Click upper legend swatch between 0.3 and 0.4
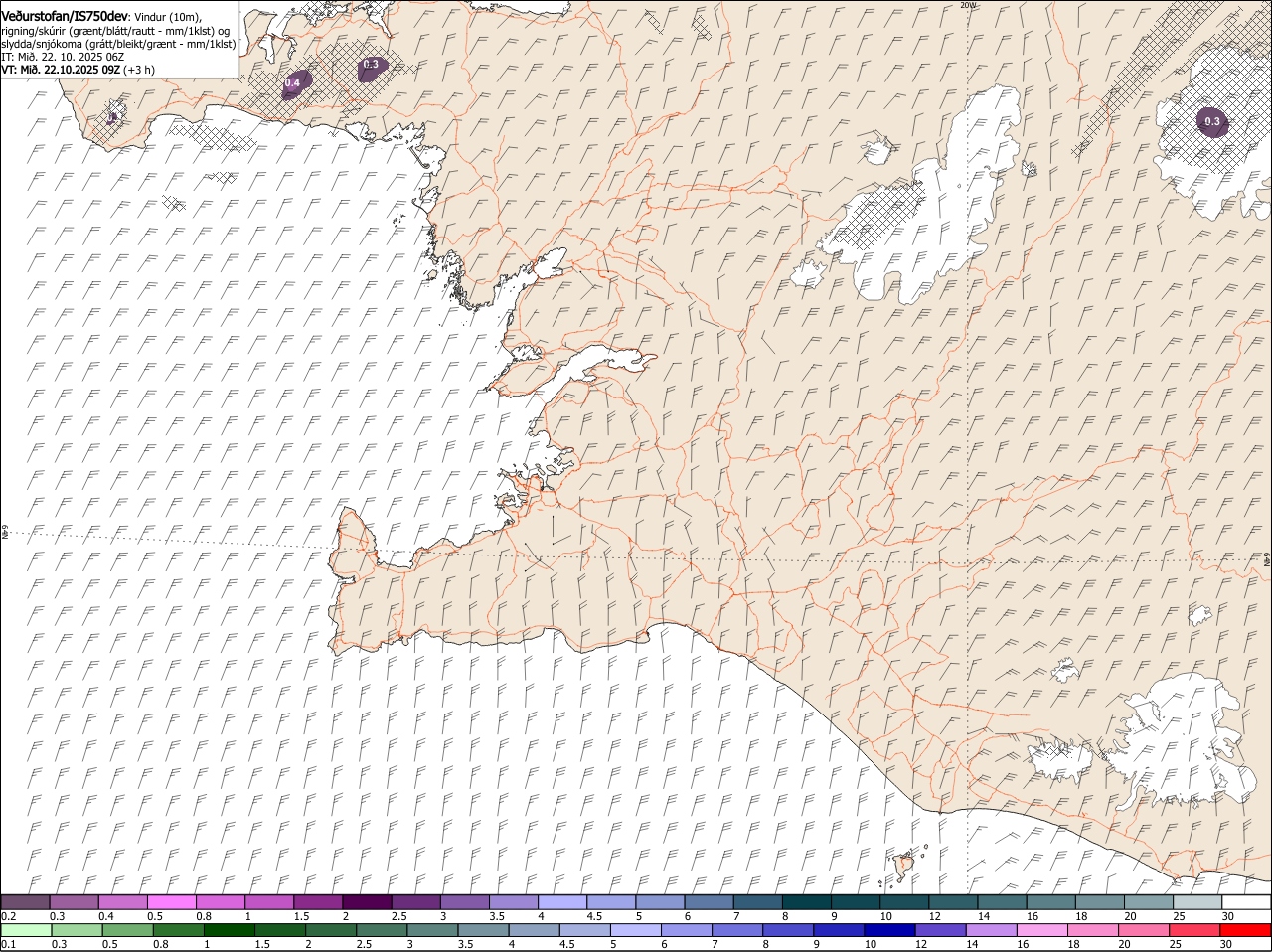Screen dimensions: 1272x952 (75, 902)
